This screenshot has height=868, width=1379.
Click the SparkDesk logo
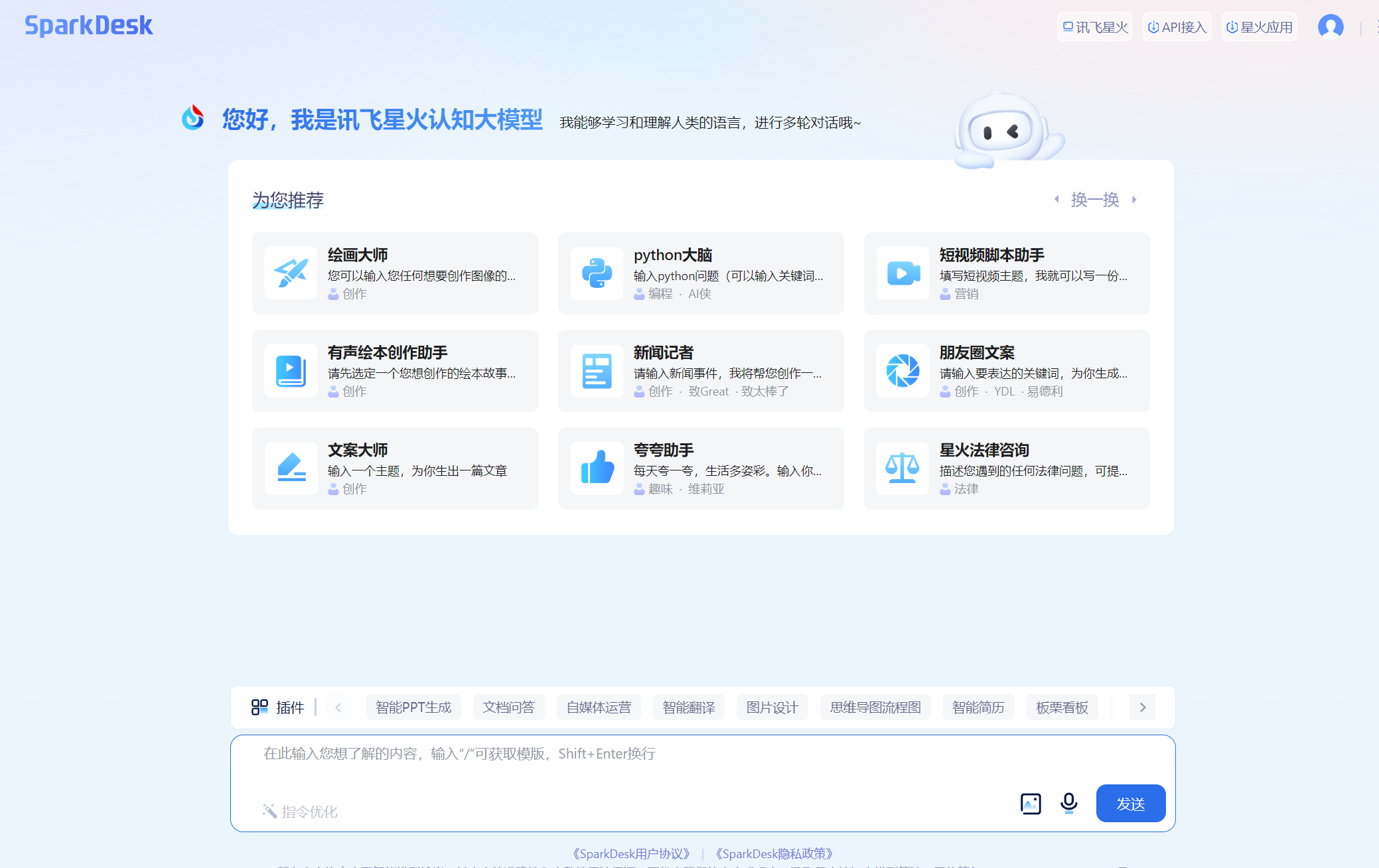pyautogui.click(x=89, y=26)
